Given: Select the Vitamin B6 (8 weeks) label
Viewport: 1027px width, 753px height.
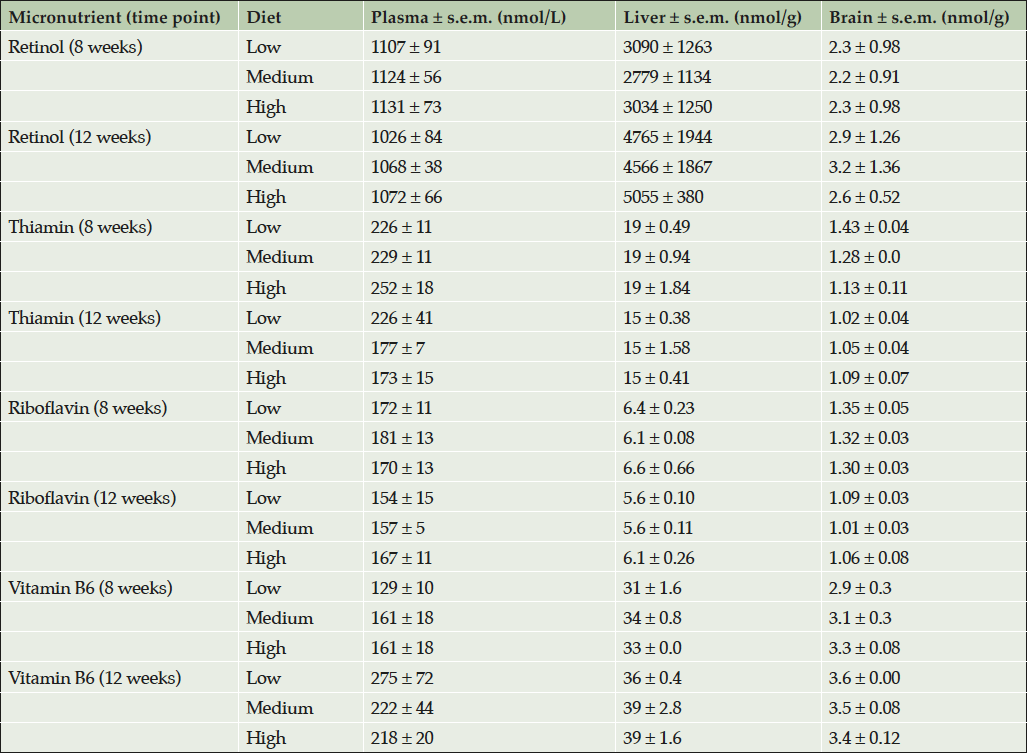Looking at the screenshot, I should [90, 588].
